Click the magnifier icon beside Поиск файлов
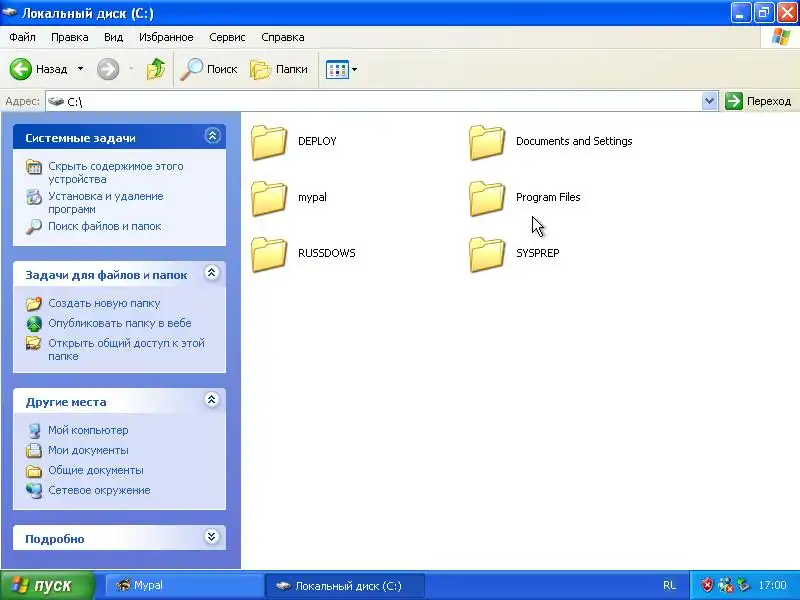The height and width of the screenshot is (600, 800). pos(34,227)
